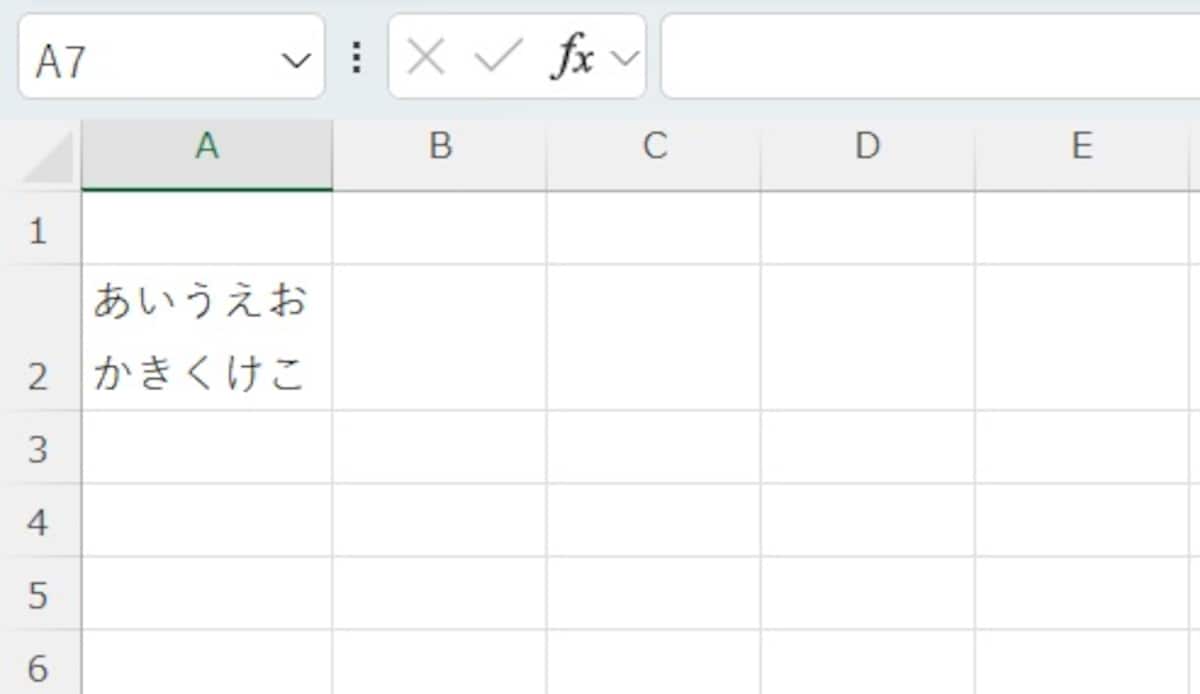The width and height of the screenshot is (1200, 694).
Task: Click the cell containing あいうえお text
Action: (x=205, y=335)
